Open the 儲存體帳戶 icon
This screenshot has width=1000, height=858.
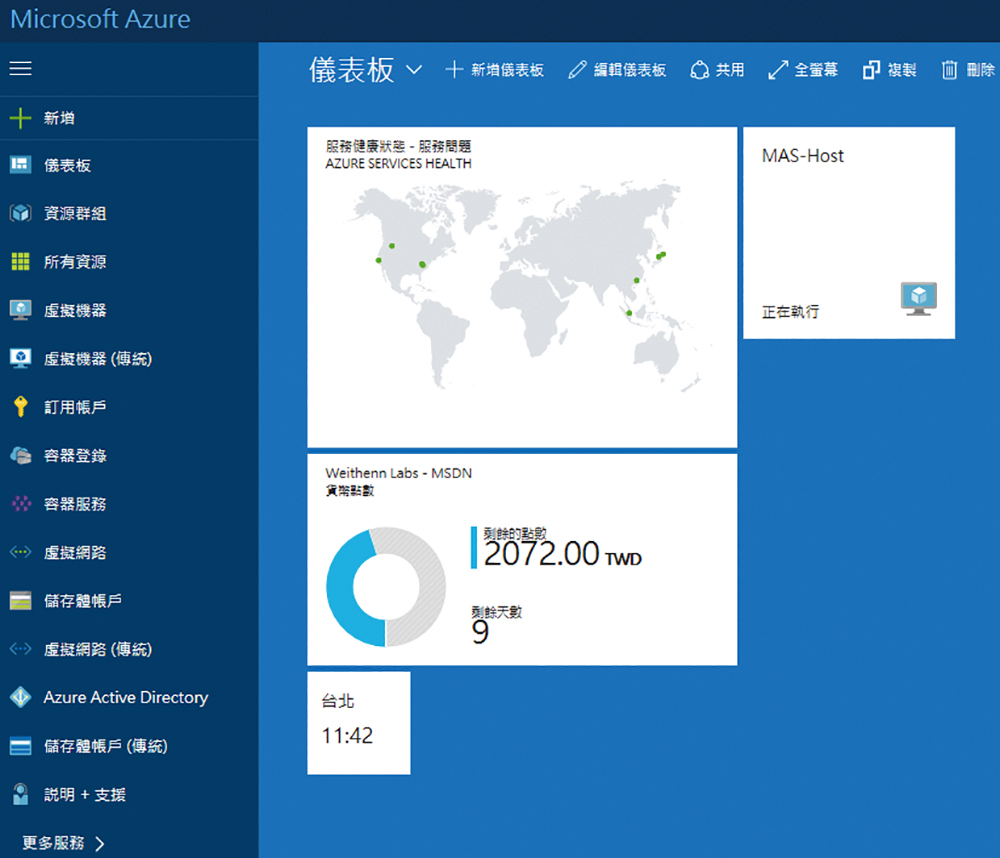coord(20,601)
